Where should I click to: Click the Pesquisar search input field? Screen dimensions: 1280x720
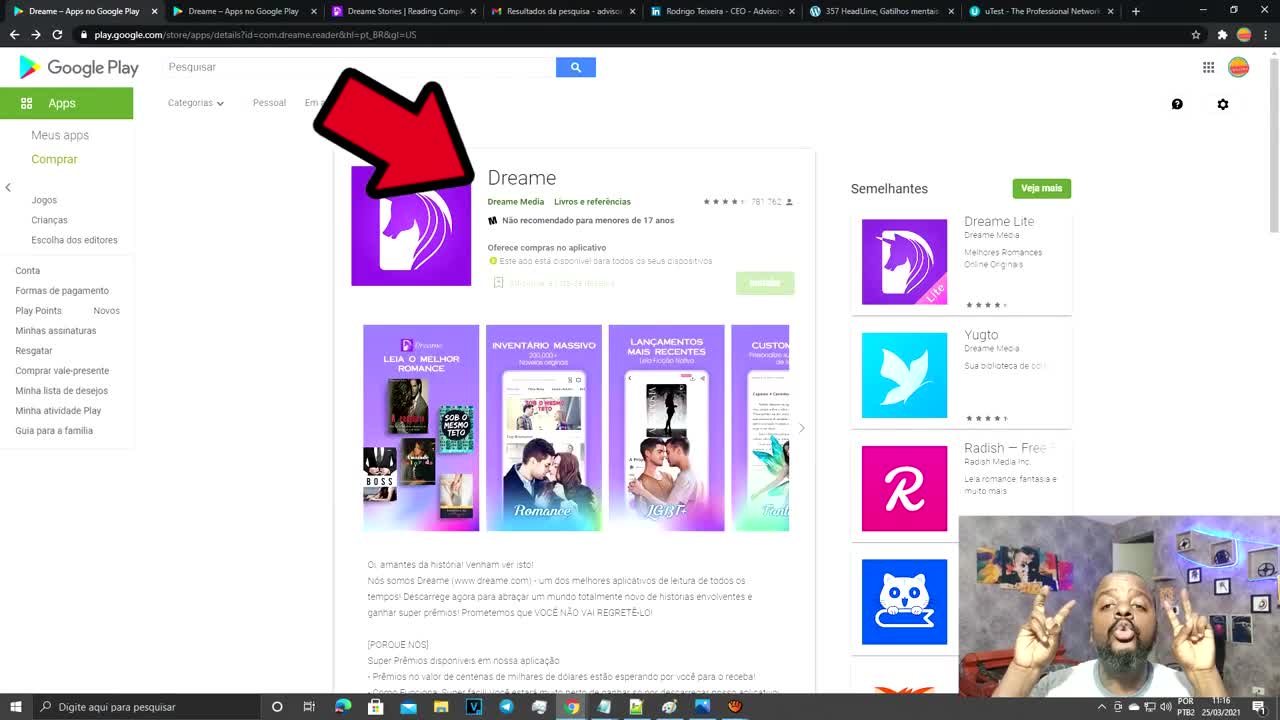coord(359,67)
